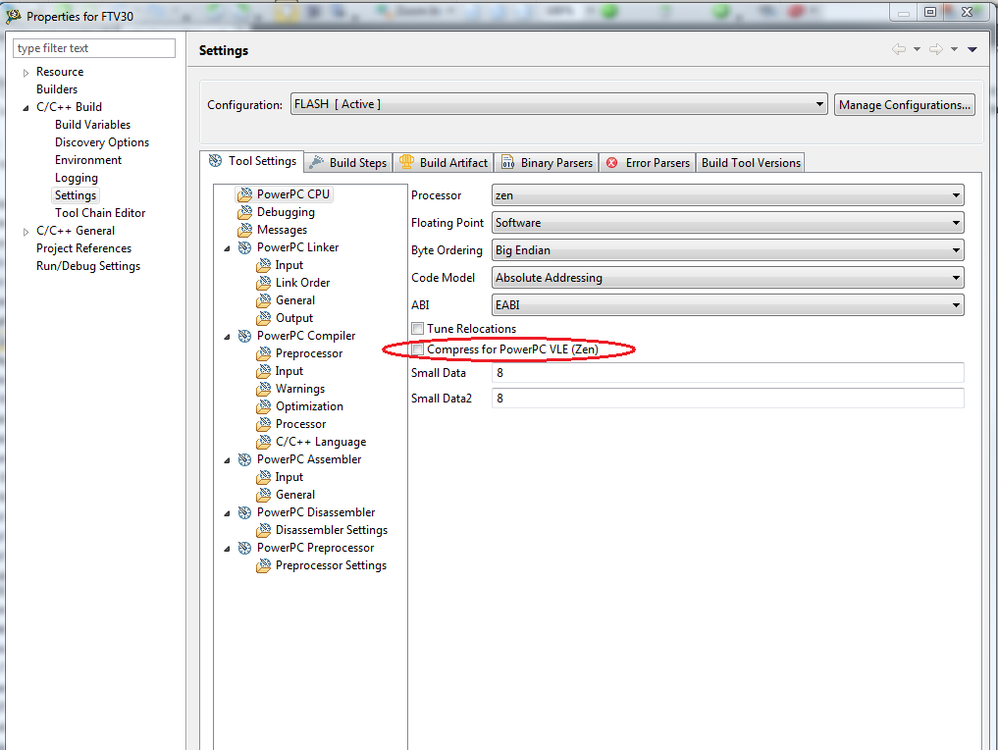Expand the C/C++ General tree node
This screenshot has width=998, height=750.
tap(26, 232)
